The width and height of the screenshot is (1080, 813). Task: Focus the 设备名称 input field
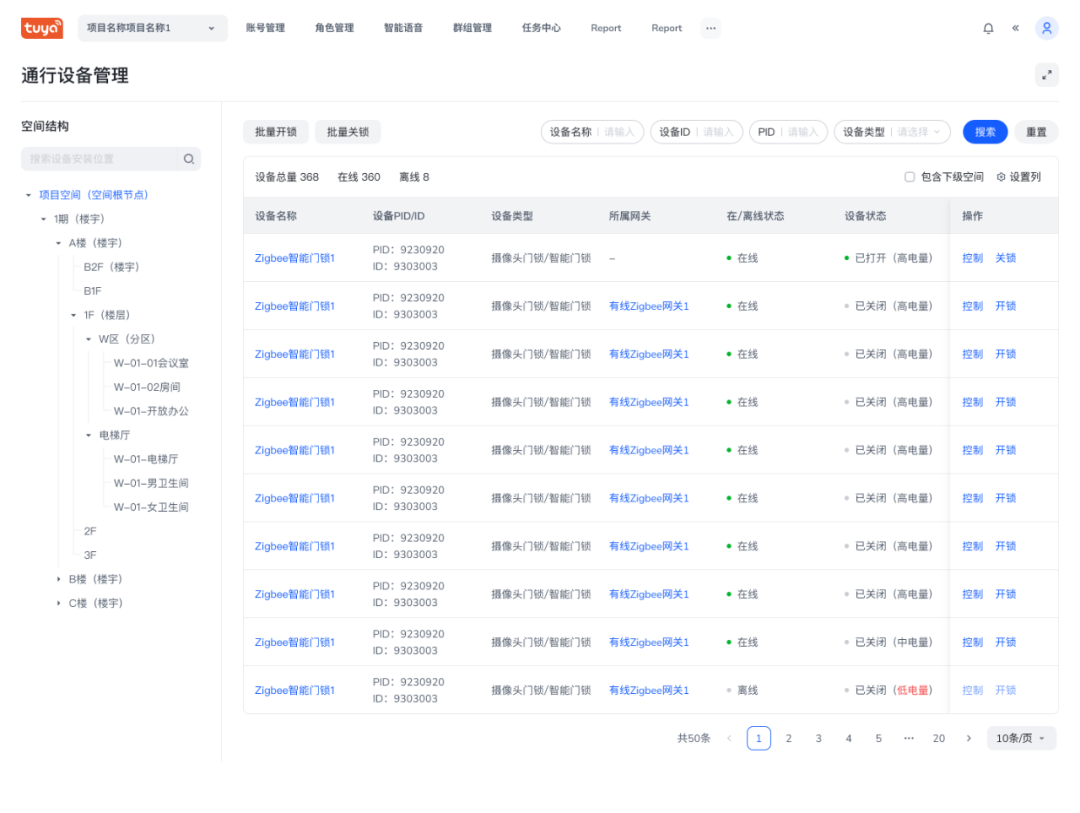coord(592,132)
